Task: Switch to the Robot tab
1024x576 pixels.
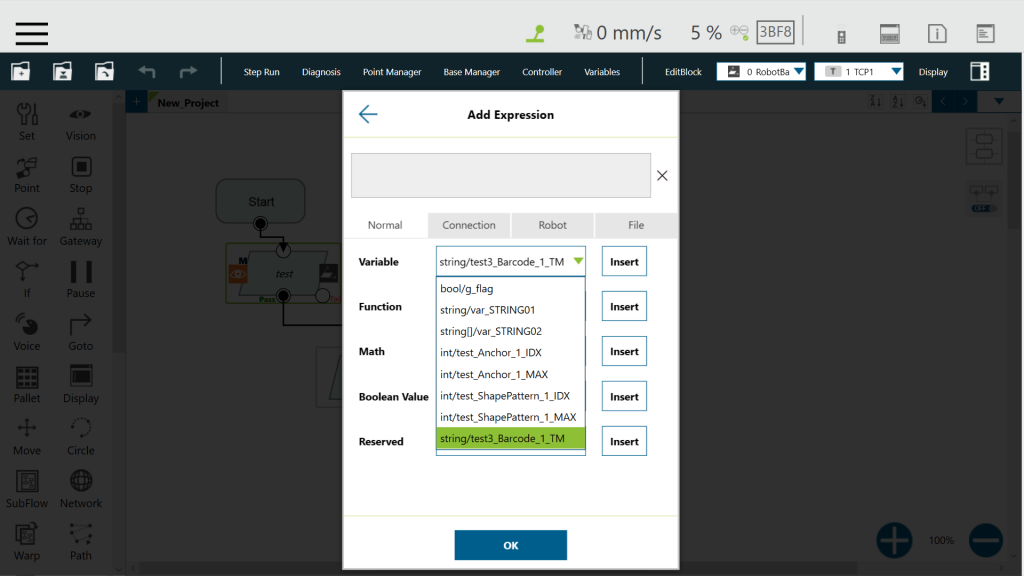Action: (x=552, y=225)
